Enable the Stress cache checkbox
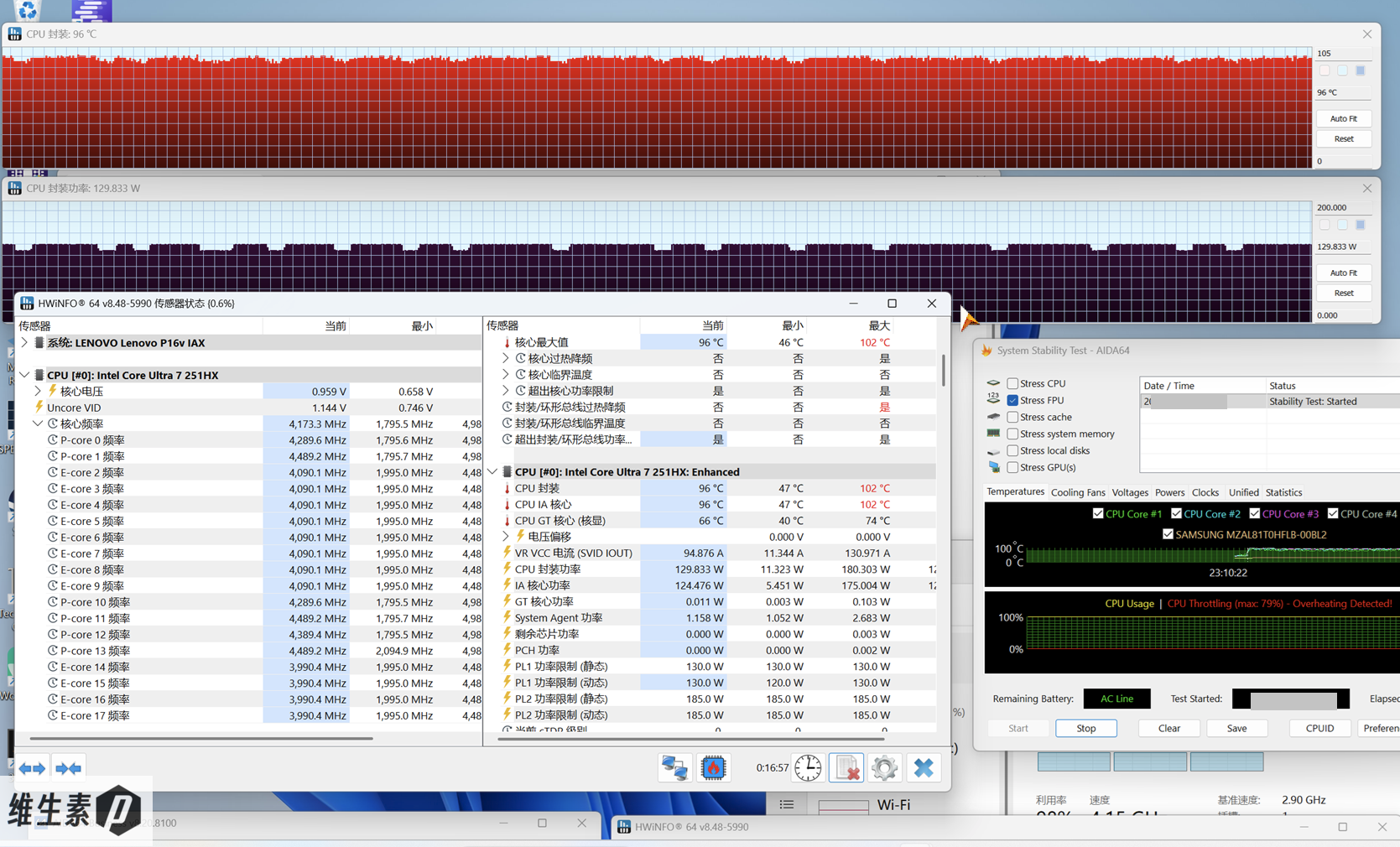This screenshot has width=1400, height=847. 1012,417
